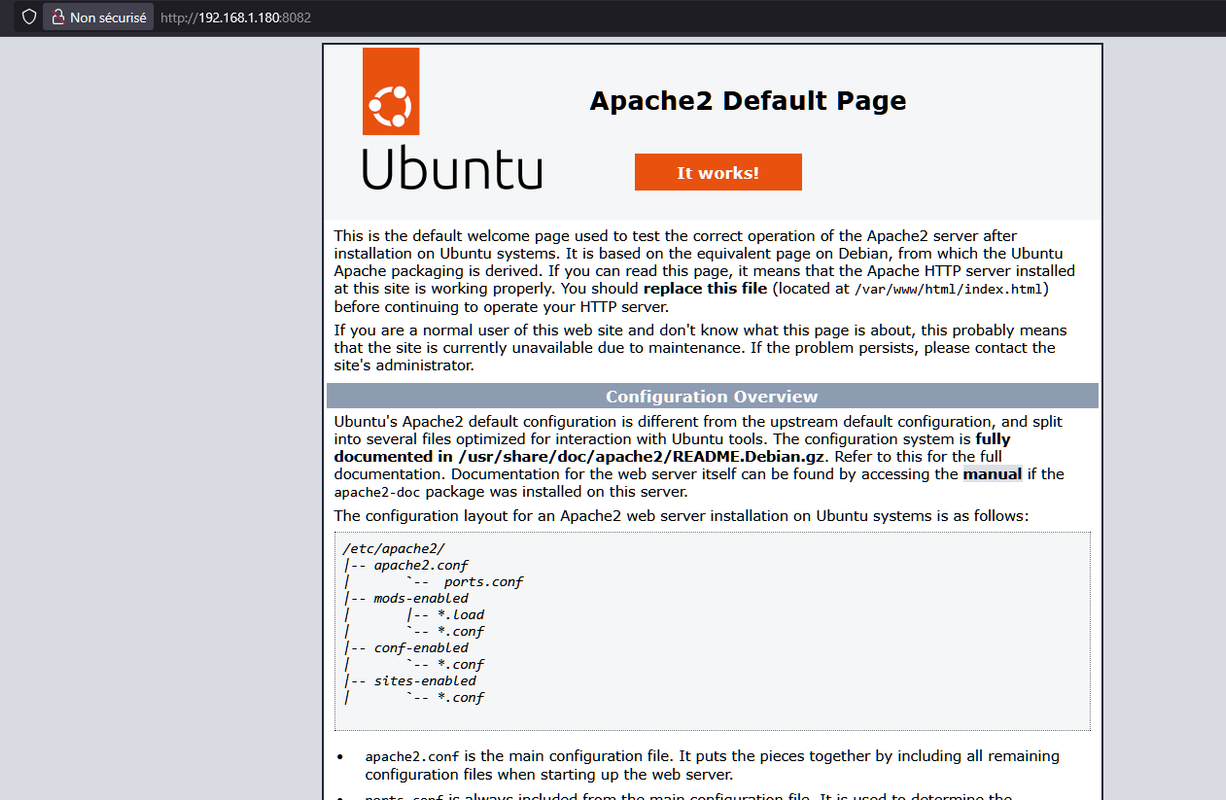Click the bold 'replace this file' text
Screen dimensions: 1226x800
705,289
